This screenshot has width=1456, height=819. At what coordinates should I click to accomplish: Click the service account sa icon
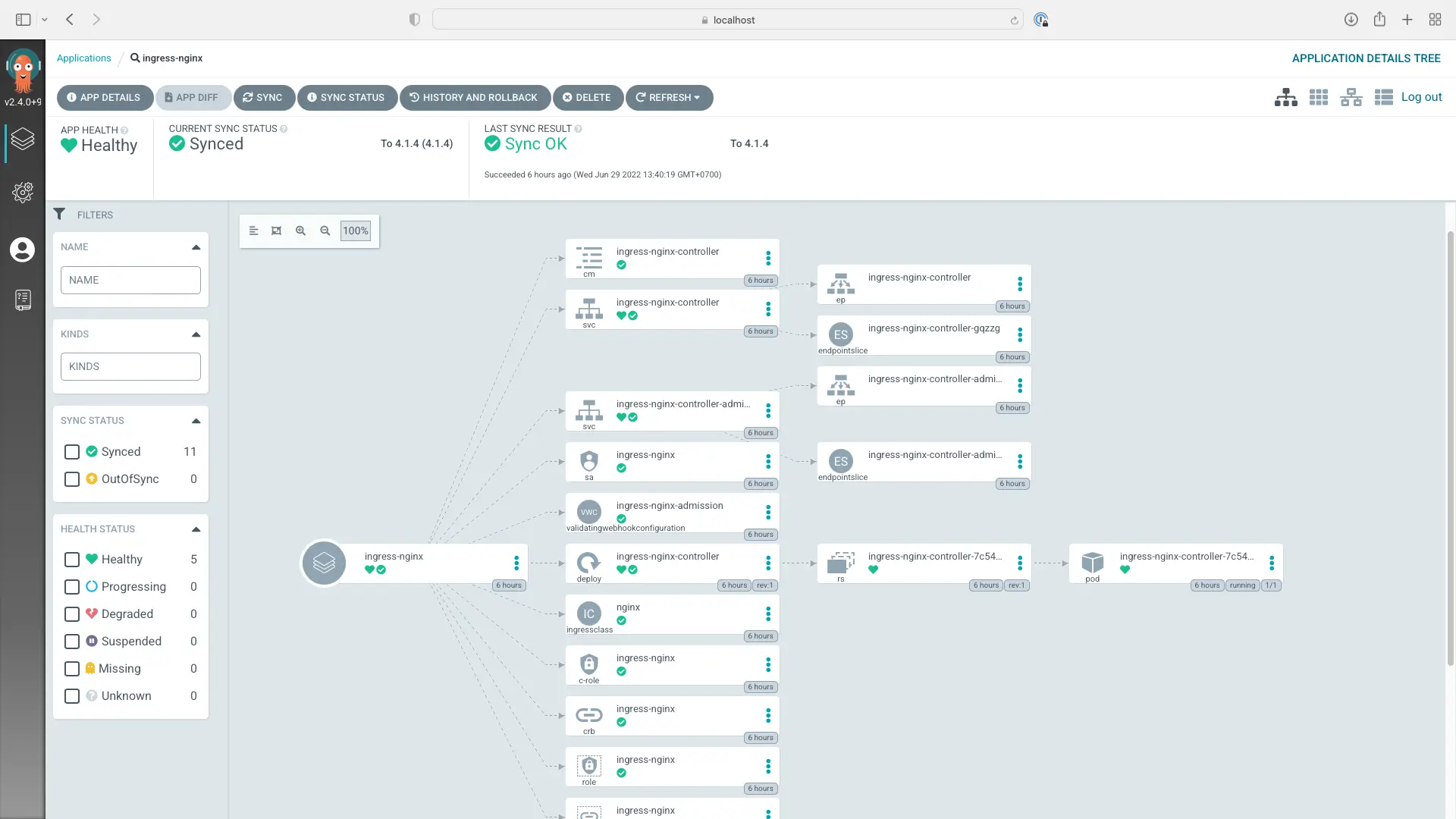pyautogui.click(x=588, y=460)
